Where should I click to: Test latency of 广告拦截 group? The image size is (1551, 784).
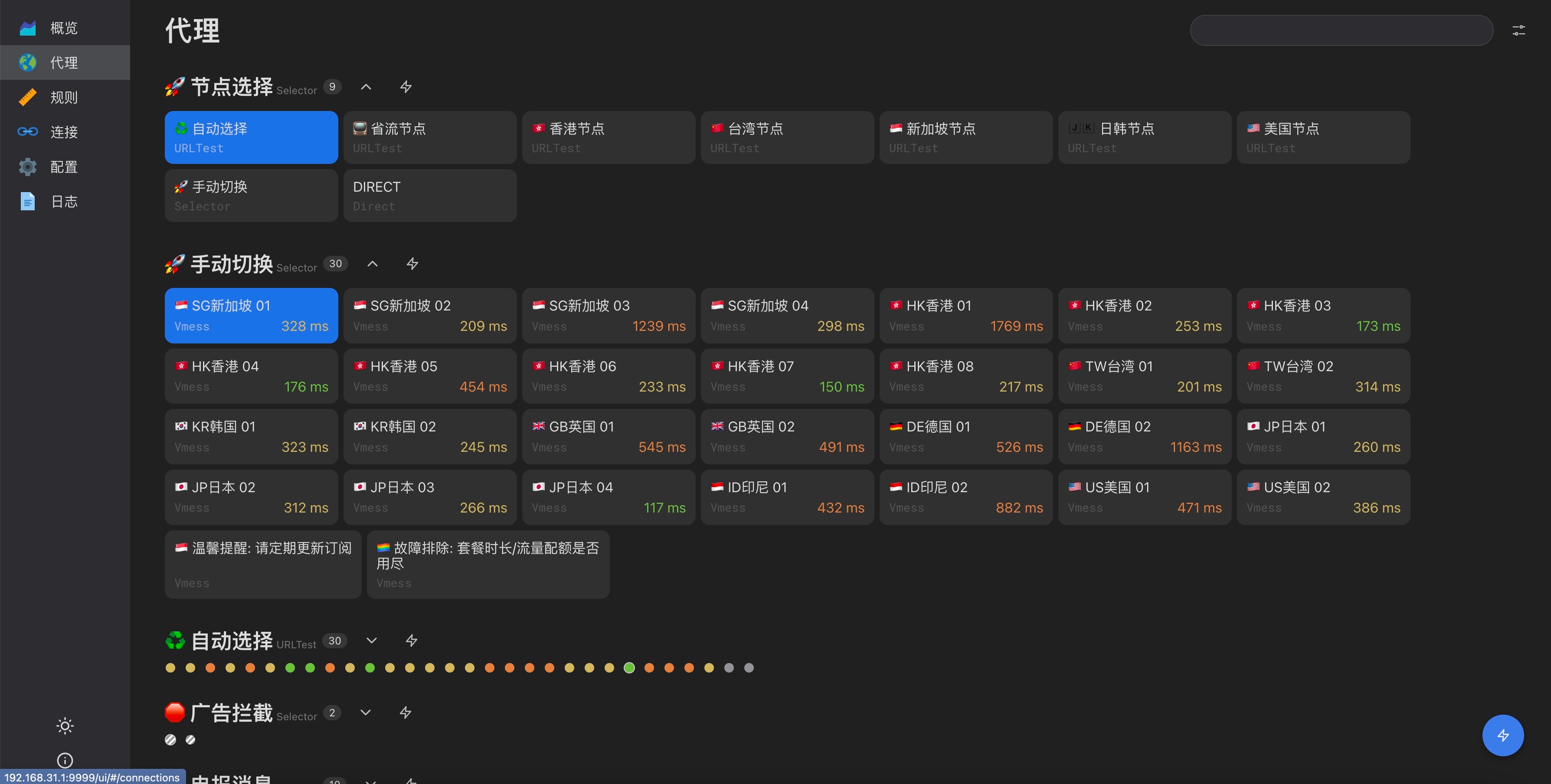click(405, 713)
